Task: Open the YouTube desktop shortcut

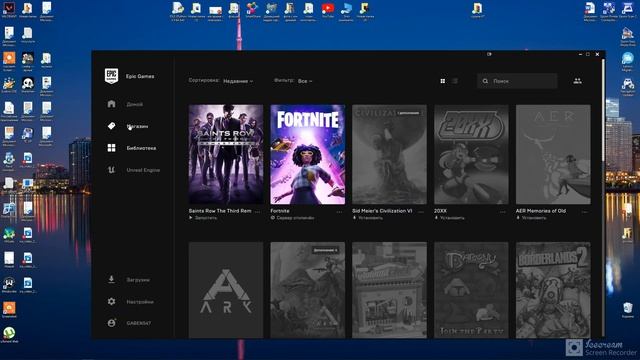Action: [328, 11]
